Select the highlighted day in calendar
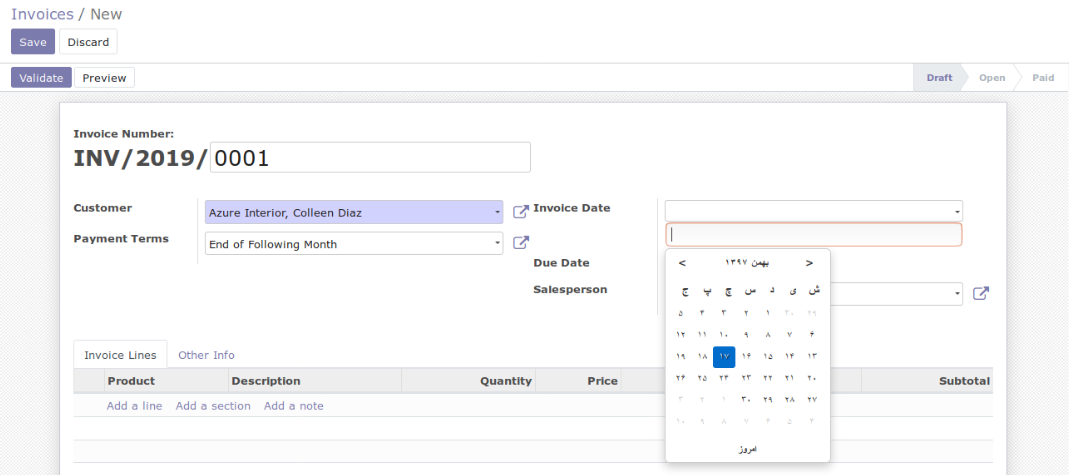 (724, 356)
